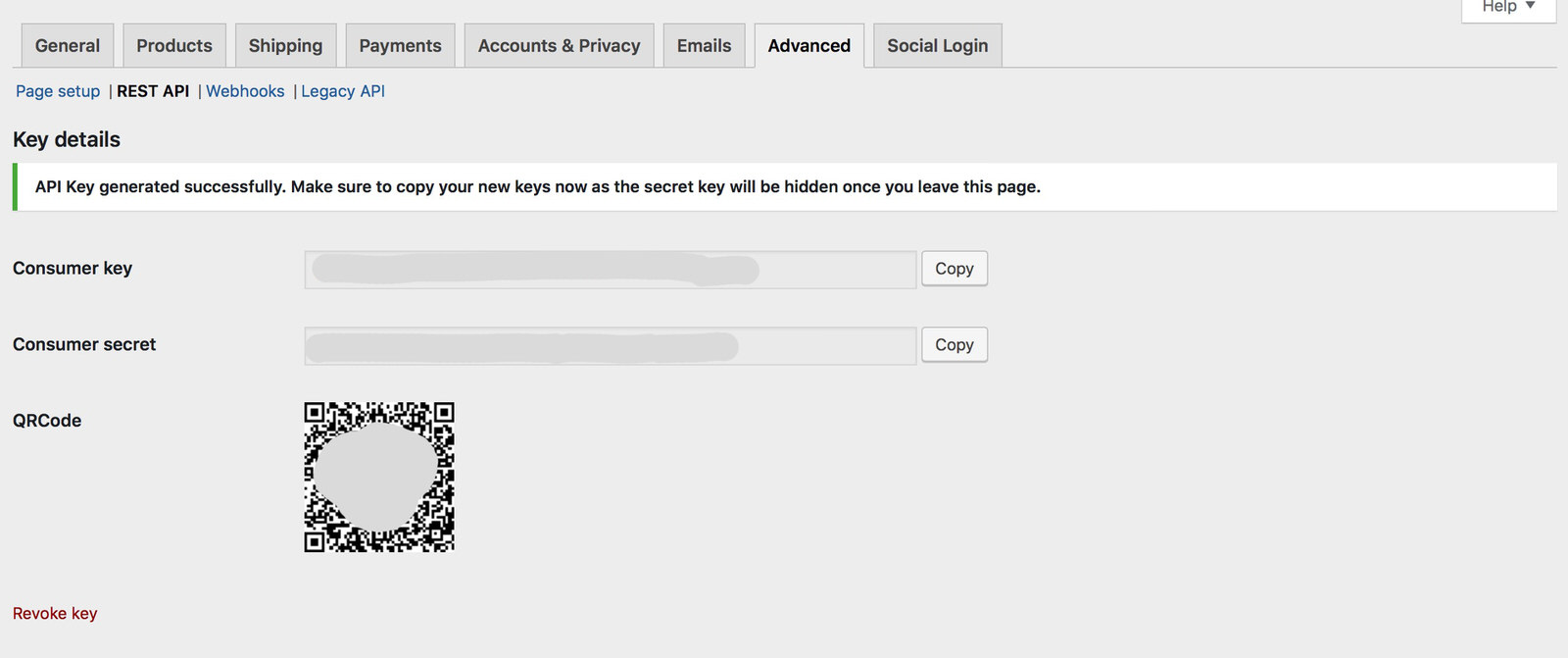This screenshot has width=1568, height=658.
Task: Go to the Legacy API section
Action: [343, 91]
